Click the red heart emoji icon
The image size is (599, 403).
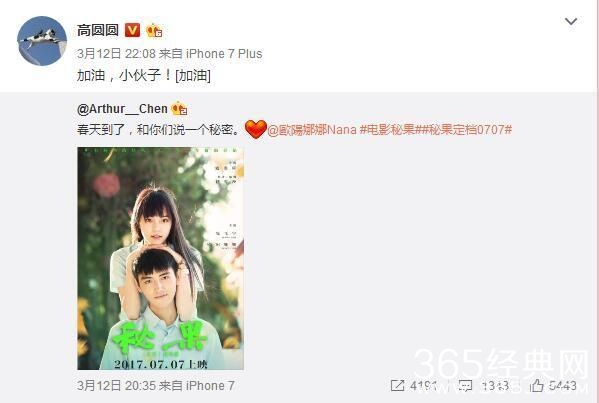click(256, 129)
